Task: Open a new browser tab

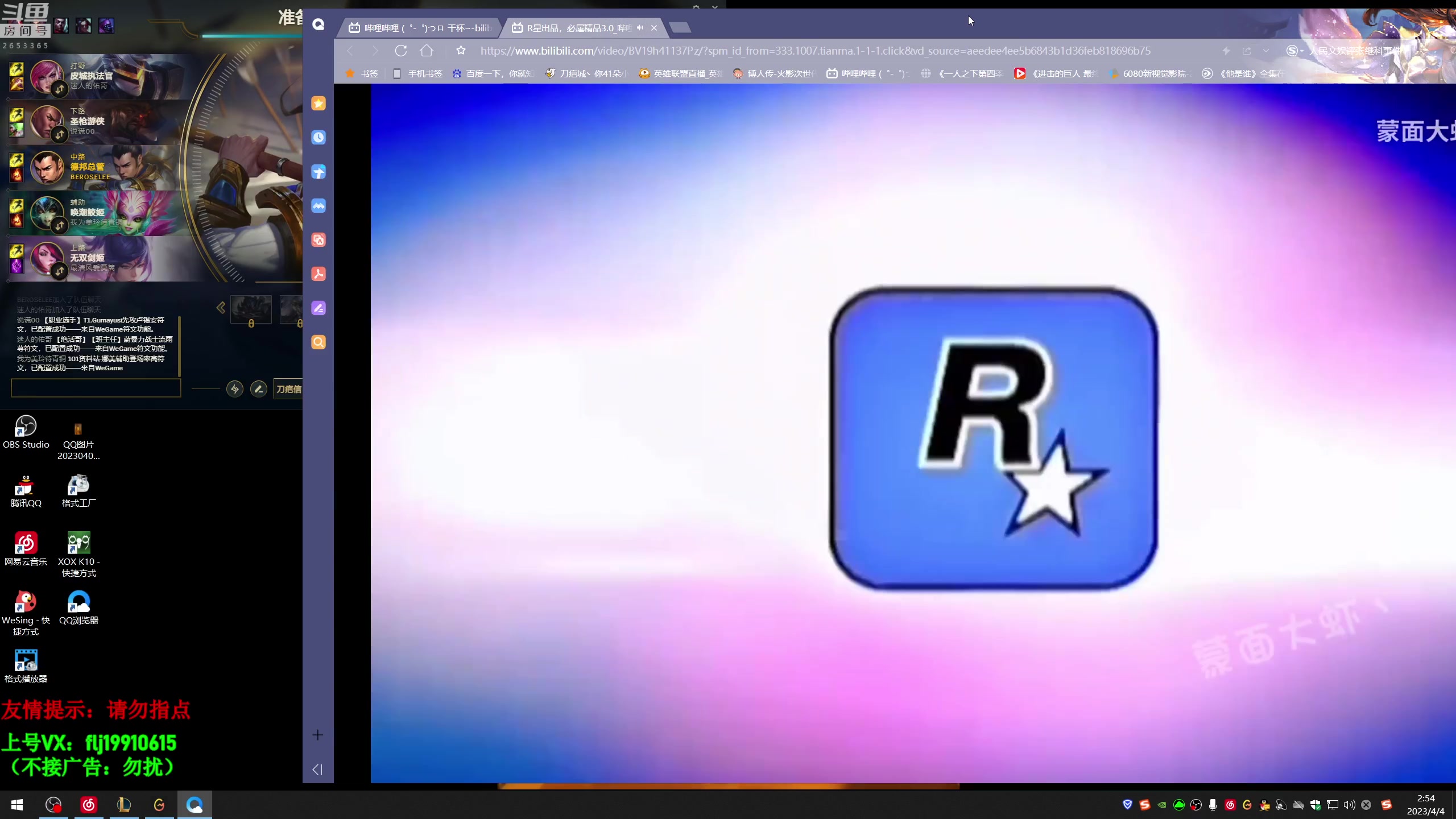Action: (680, 27)
